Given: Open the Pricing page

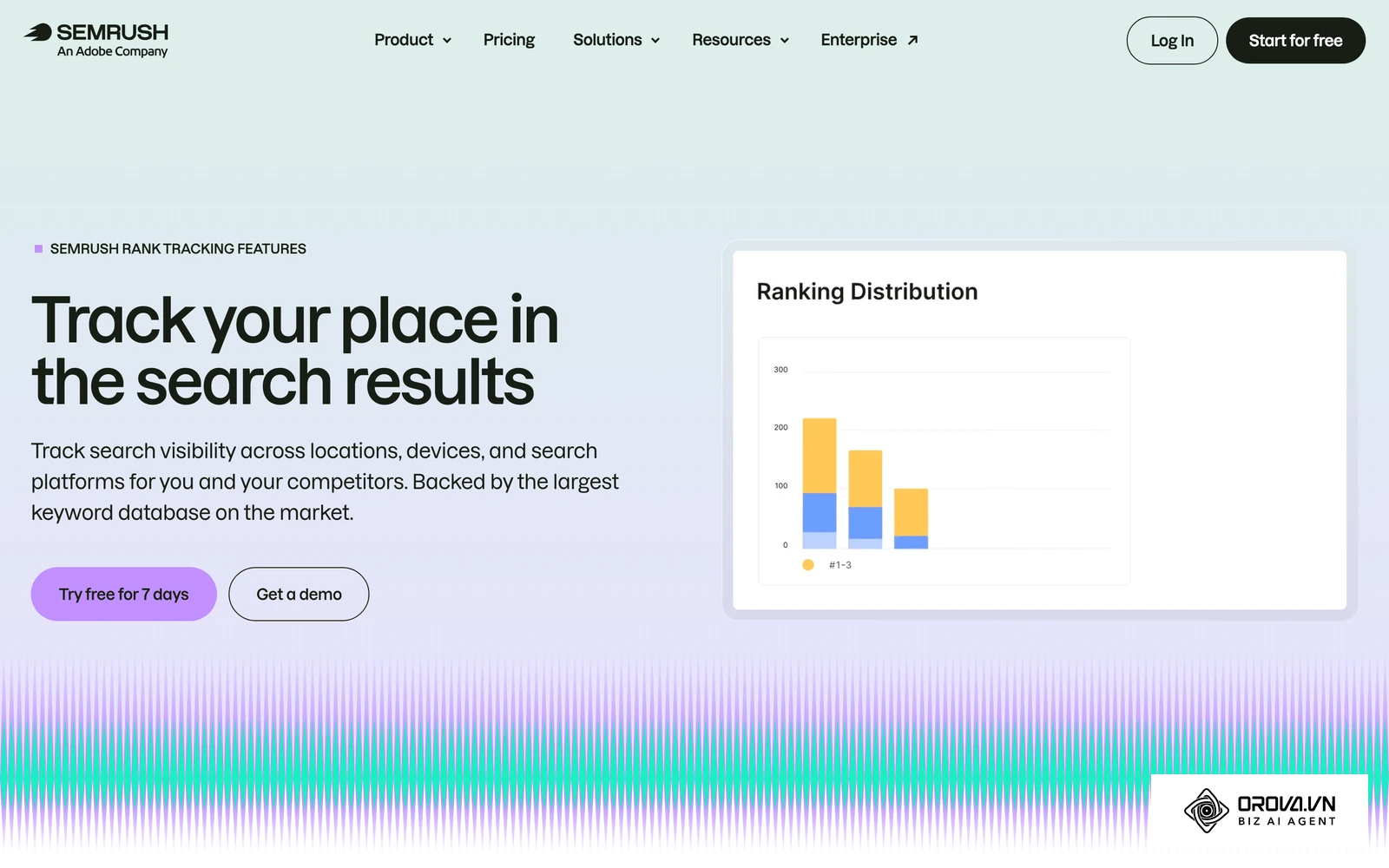Looking at the screenshot, I should 509,40.
